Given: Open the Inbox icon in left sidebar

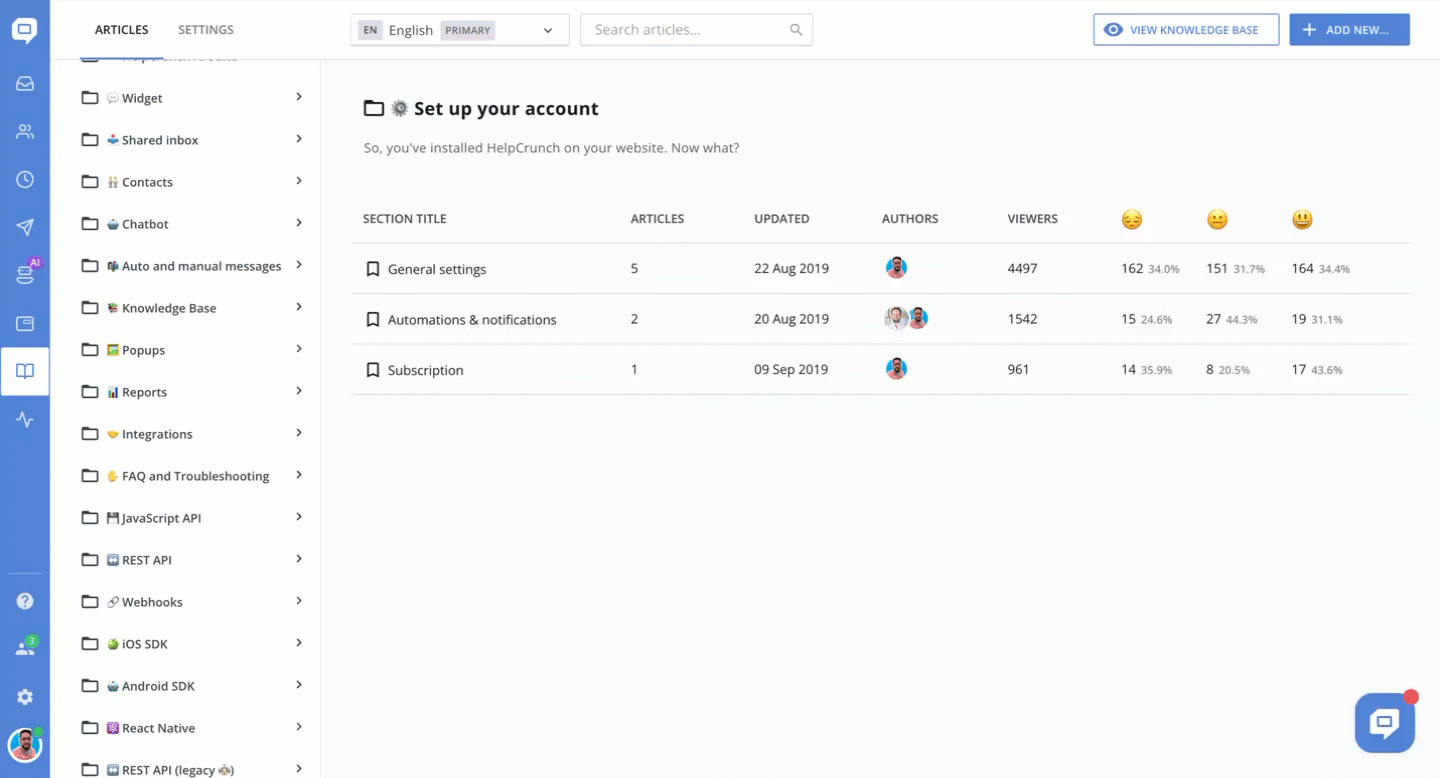Looking at the screenshot, I should point(25,84).
